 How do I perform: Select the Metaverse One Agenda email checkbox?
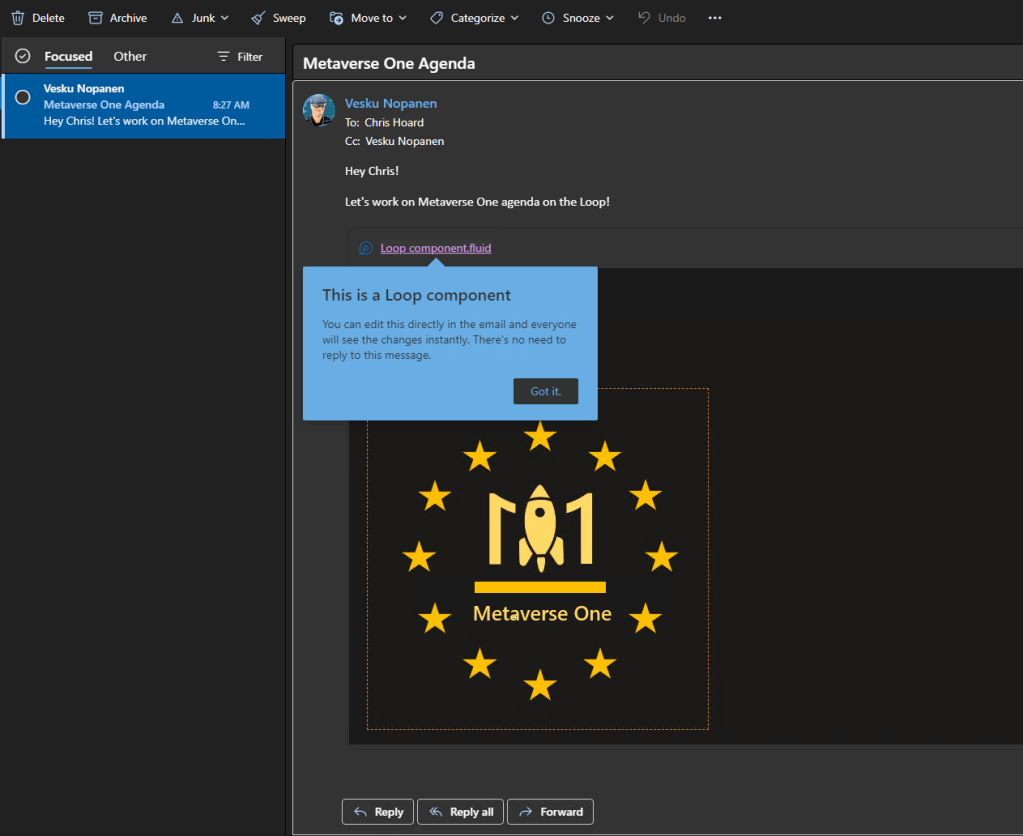[22, 97]
